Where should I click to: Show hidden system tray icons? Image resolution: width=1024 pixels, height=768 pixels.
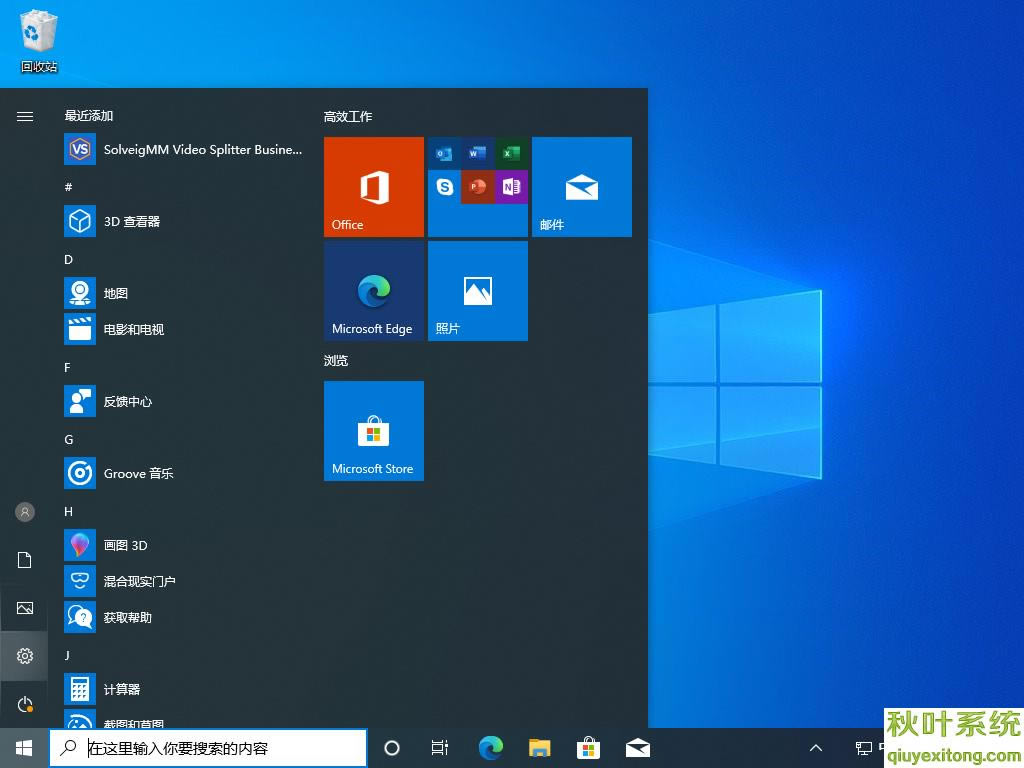pos(816,748)
